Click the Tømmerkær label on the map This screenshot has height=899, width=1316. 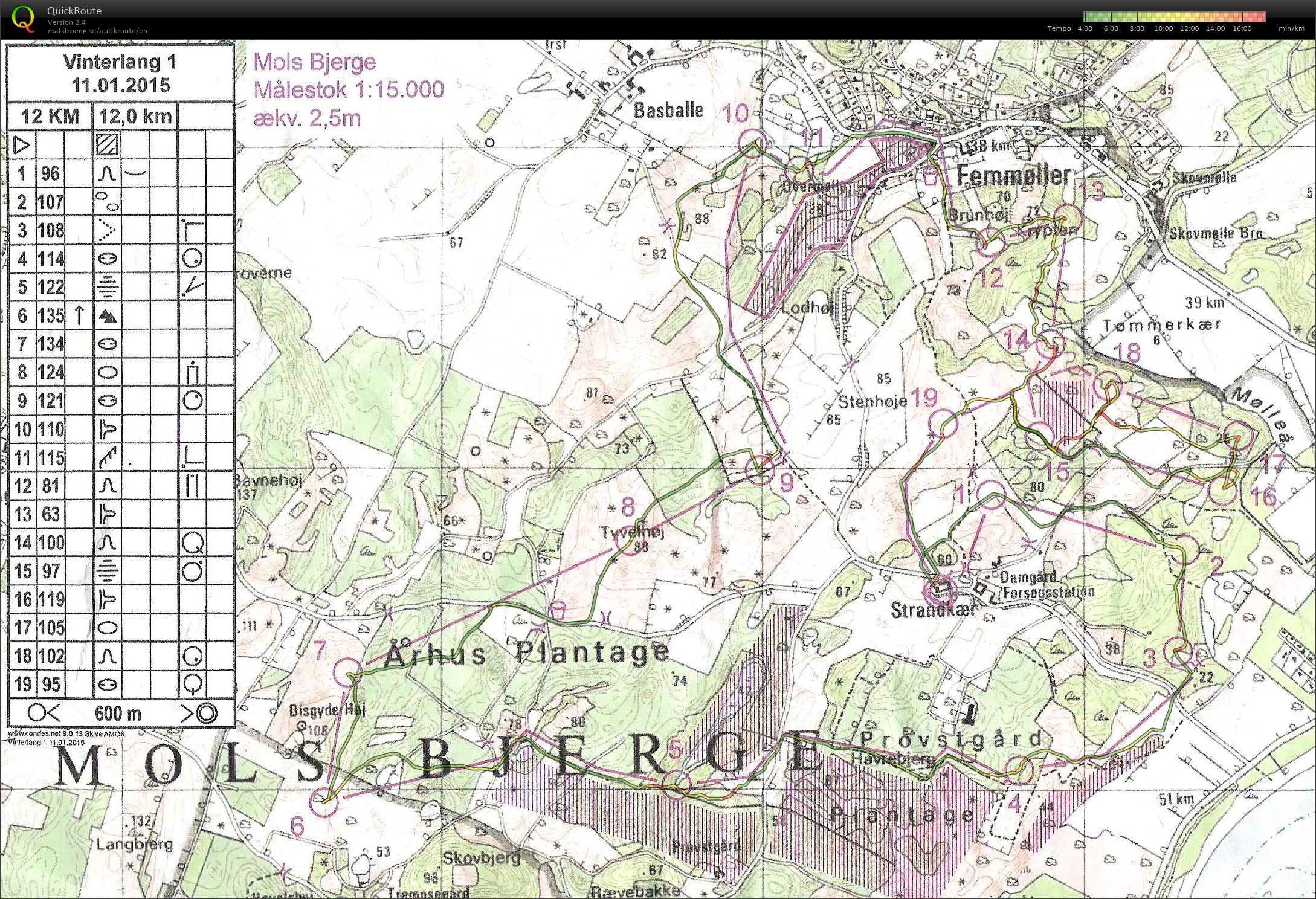1162,326
